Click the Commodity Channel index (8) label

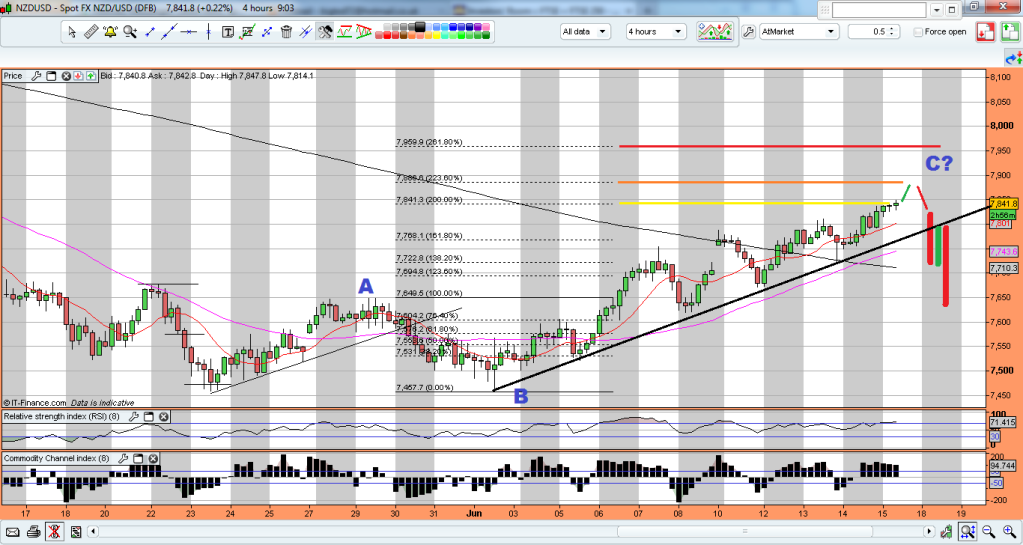[57, 459]
